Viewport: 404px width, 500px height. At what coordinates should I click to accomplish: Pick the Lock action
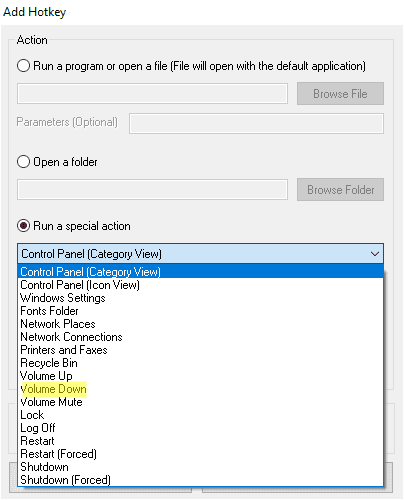[x=200, y=415]
